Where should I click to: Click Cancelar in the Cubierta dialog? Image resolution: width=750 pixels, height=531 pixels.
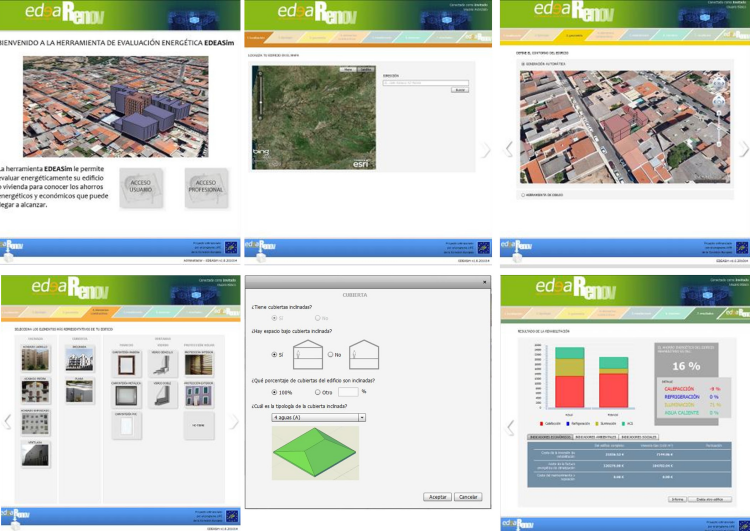point(468,497)
